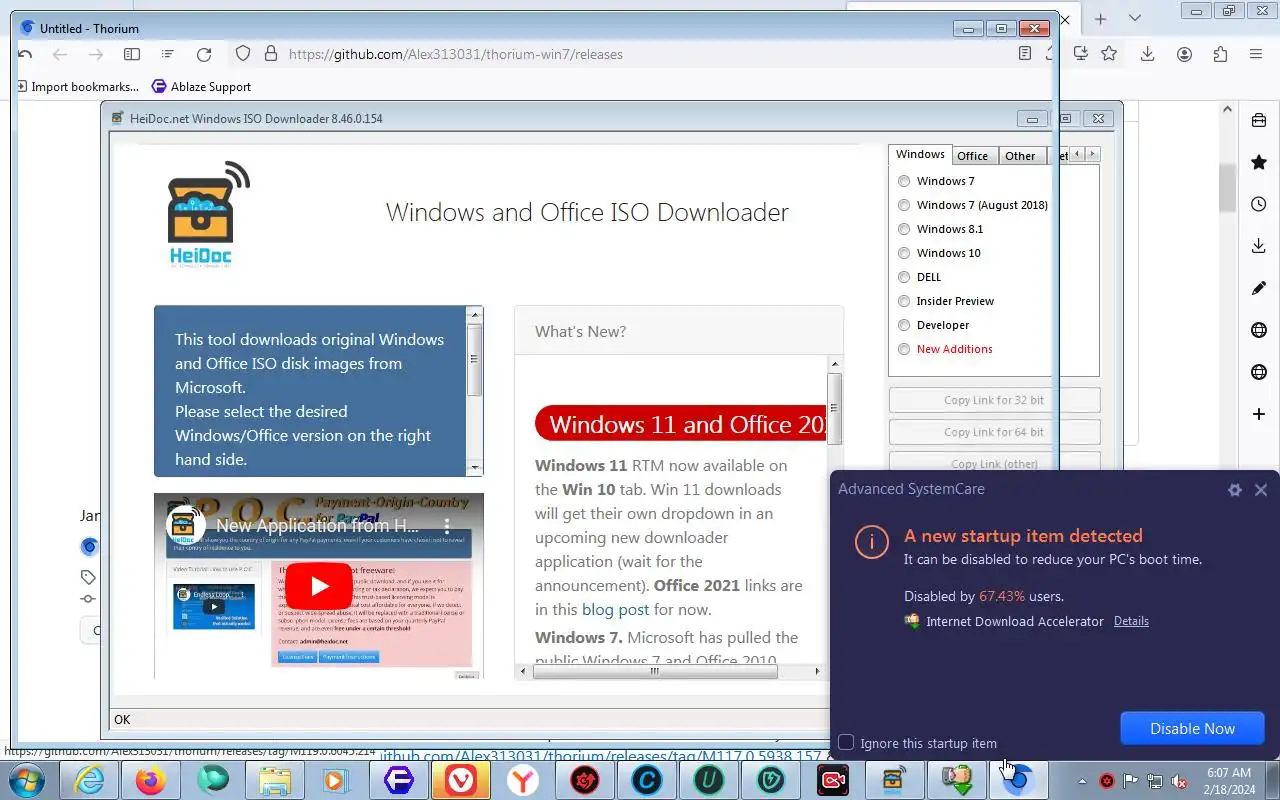The width and height of the screenshot is (1280, 800).
Task: Open the browser Downloads toolbar icon
Action: 1147,54
